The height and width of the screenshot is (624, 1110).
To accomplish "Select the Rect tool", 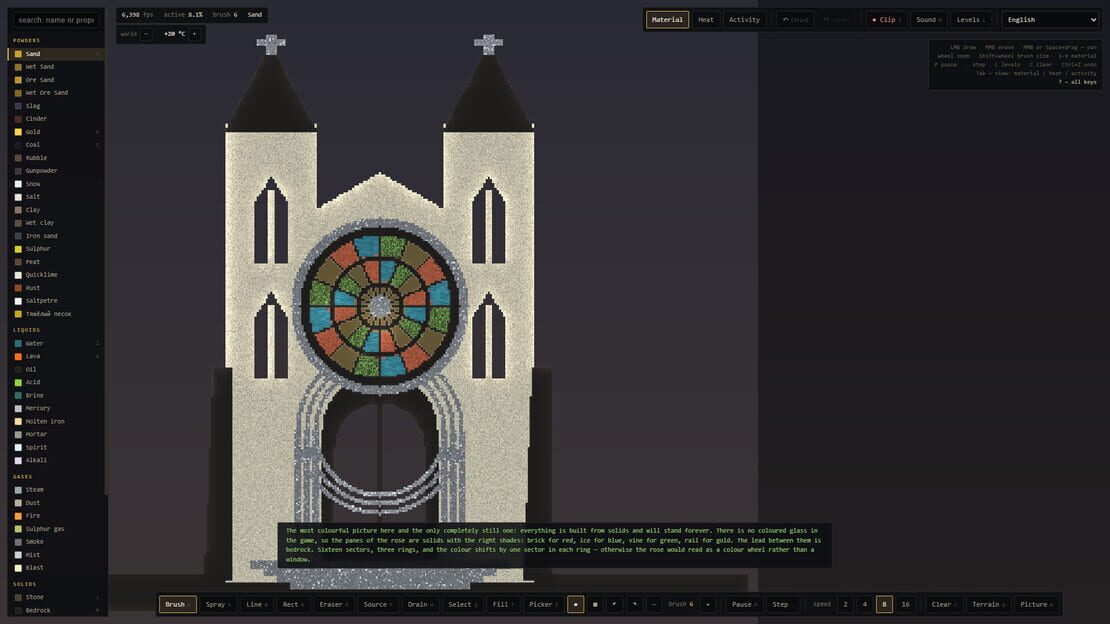I will coord(293,604).
